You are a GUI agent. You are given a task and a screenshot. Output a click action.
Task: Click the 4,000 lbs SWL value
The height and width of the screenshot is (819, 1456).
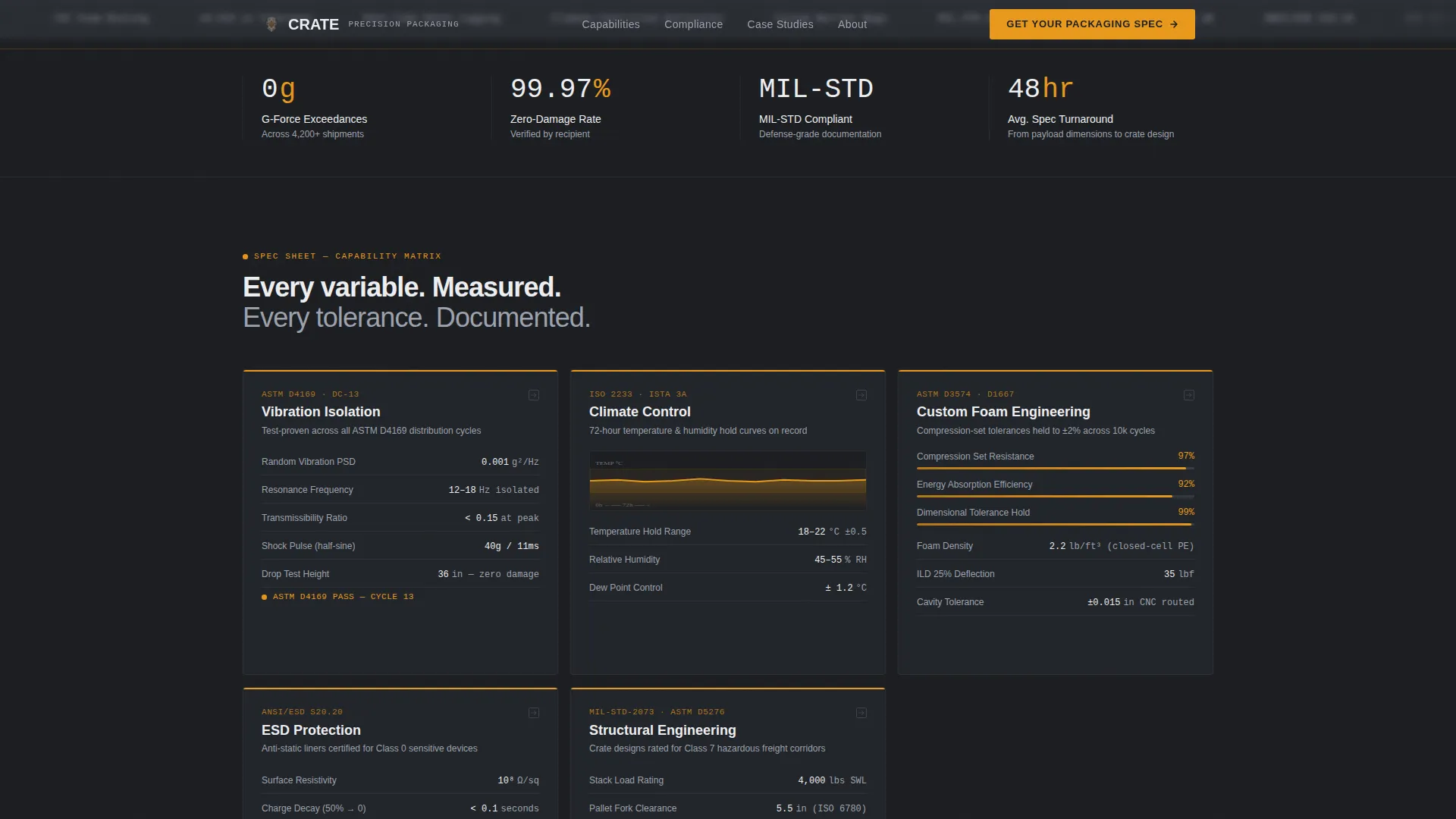tap(832, 780)
